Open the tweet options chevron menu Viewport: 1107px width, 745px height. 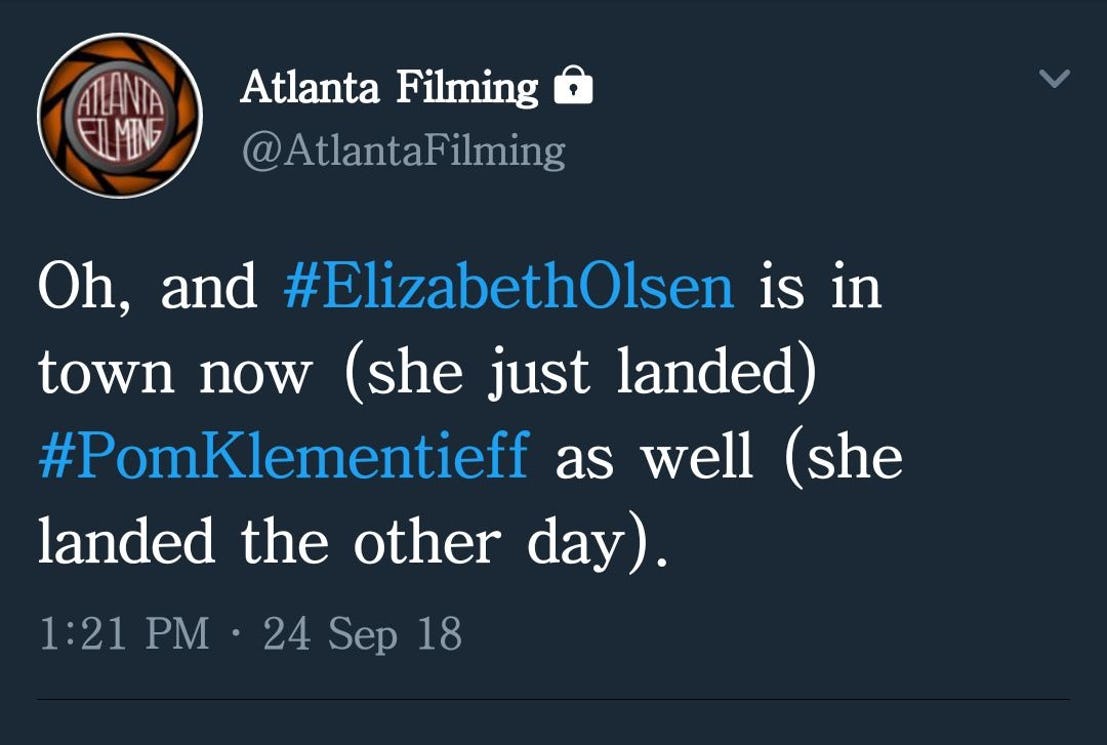point(1055,78)
